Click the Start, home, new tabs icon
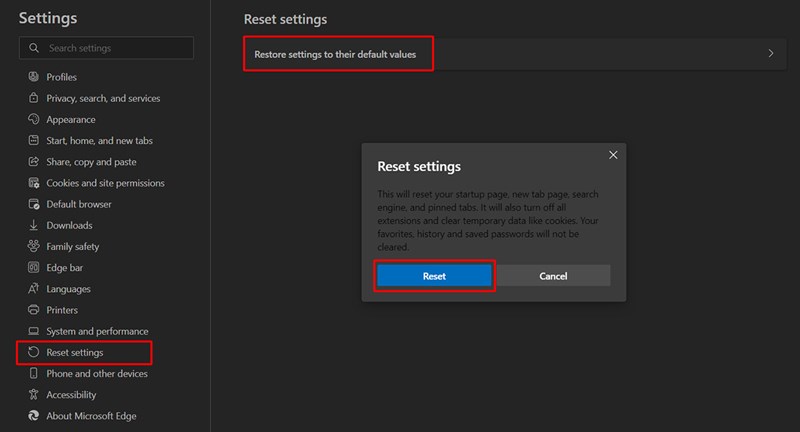Image resolution: width=800 pixels, height=432 pixels. pyautogui.click(x=34, y=140)
